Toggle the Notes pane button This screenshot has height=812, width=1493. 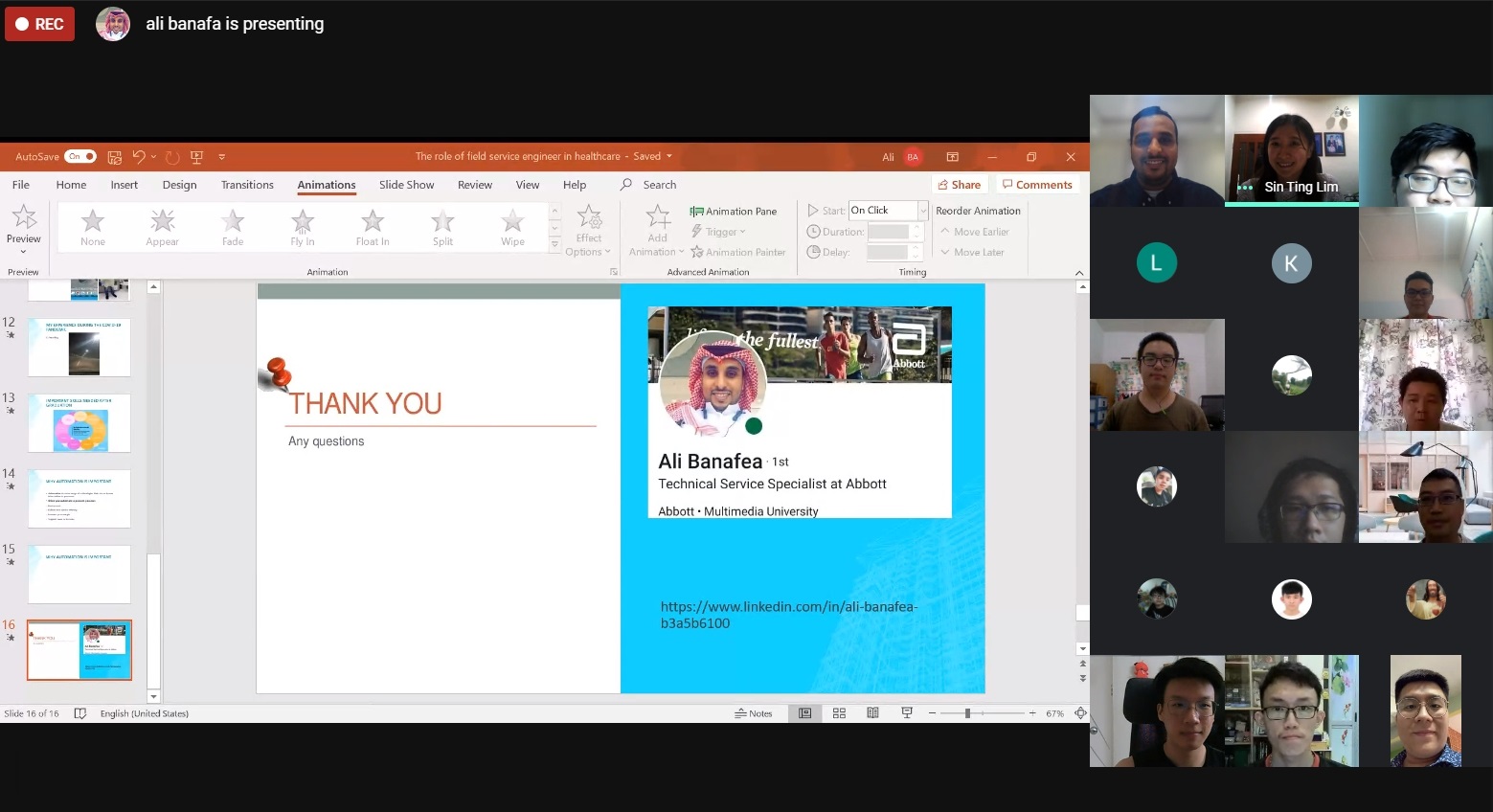point(754,713)
